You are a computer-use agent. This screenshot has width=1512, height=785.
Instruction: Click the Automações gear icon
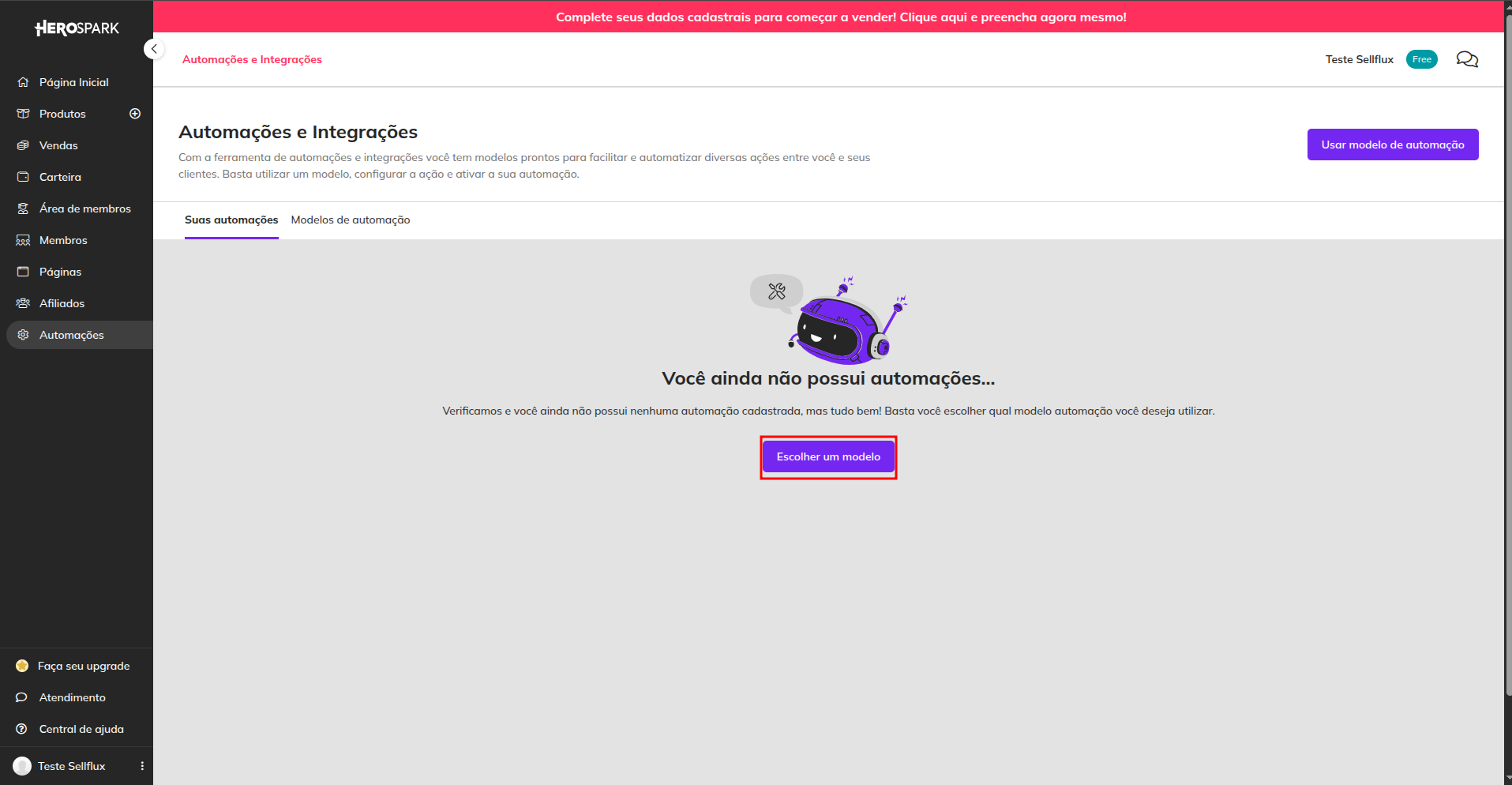tap(23, 335)
